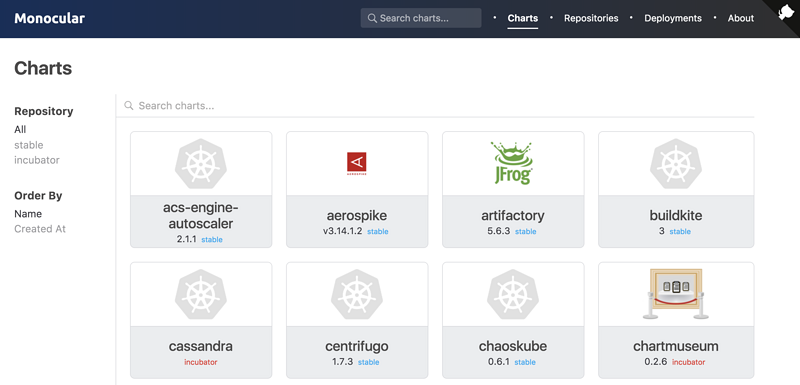Click the corner ribbon icon at top right

pos(786,12)
